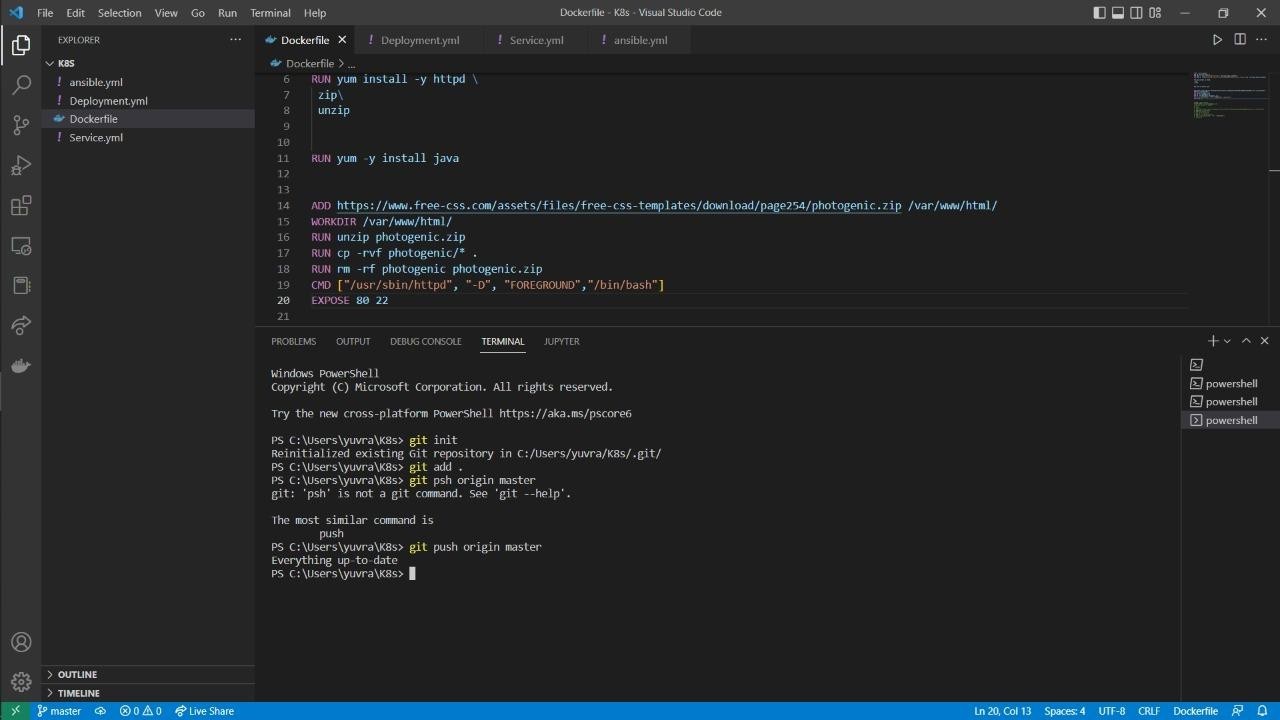Image resolution: width=1280 pixels, height=720 pixels.
Task: Switch to Service.yml editor tab
Action: pos(536,40)
